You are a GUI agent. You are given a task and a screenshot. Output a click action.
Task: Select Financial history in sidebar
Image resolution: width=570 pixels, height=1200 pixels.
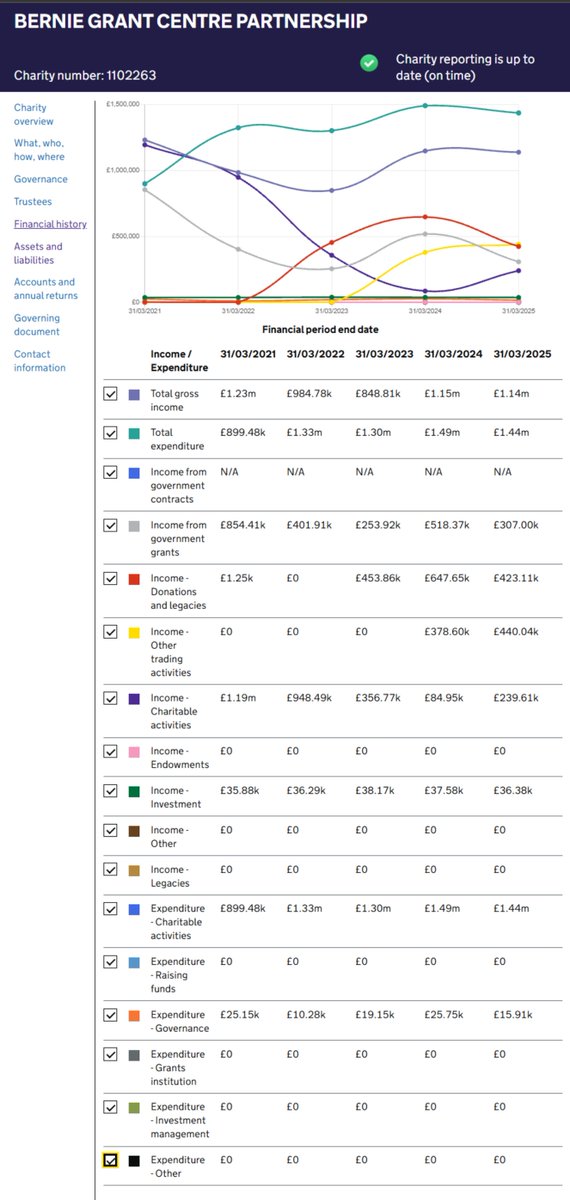coord(50,224)
